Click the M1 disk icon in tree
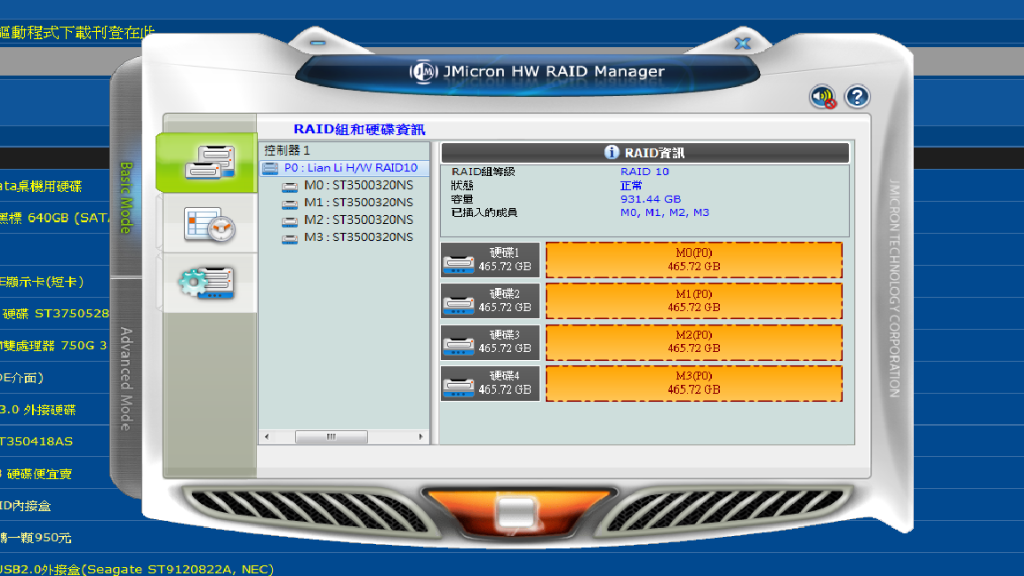The width and height of the screenshot is (1024, 576). pyautogui.click(x=290, y=204)
